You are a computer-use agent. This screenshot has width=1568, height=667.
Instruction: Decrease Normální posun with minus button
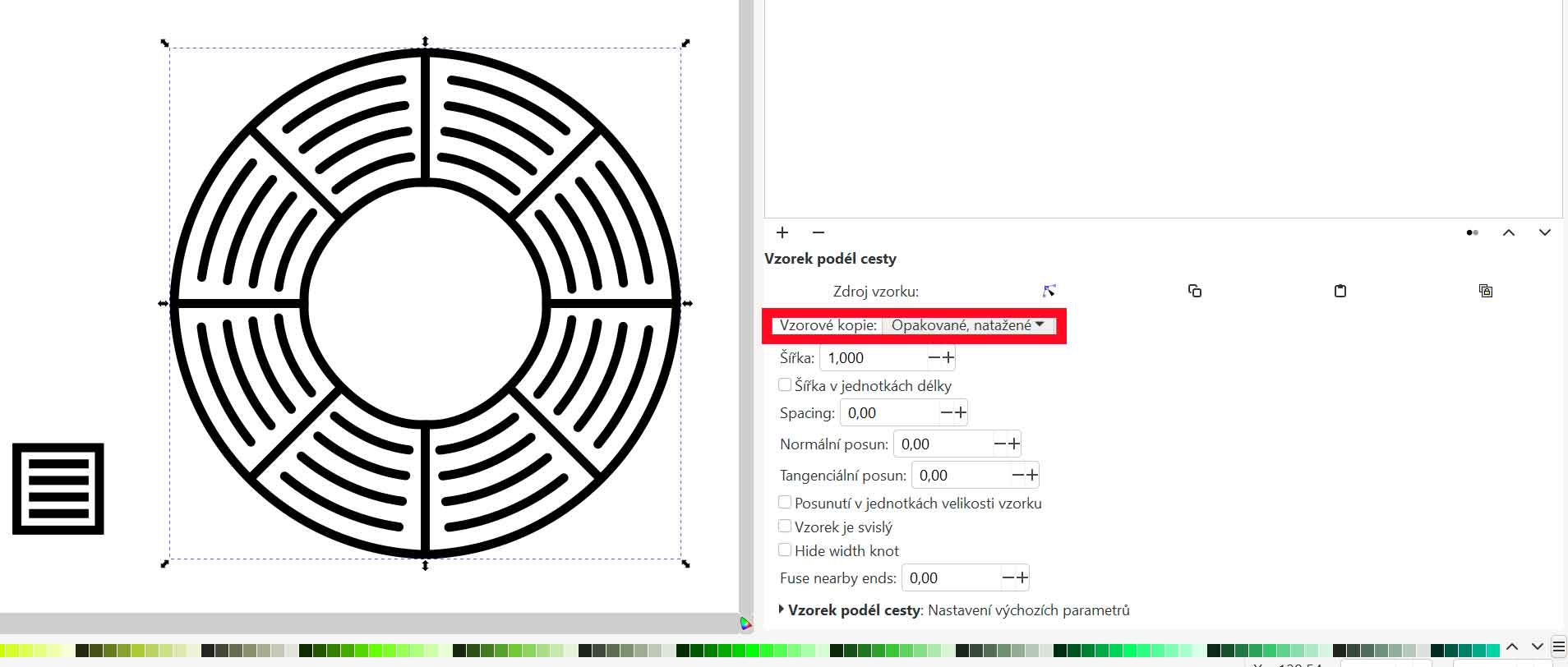pos(1000,444)
